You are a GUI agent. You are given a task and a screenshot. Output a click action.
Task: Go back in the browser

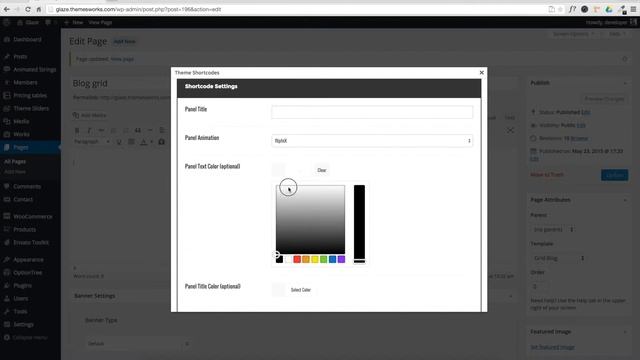point(7,9)
